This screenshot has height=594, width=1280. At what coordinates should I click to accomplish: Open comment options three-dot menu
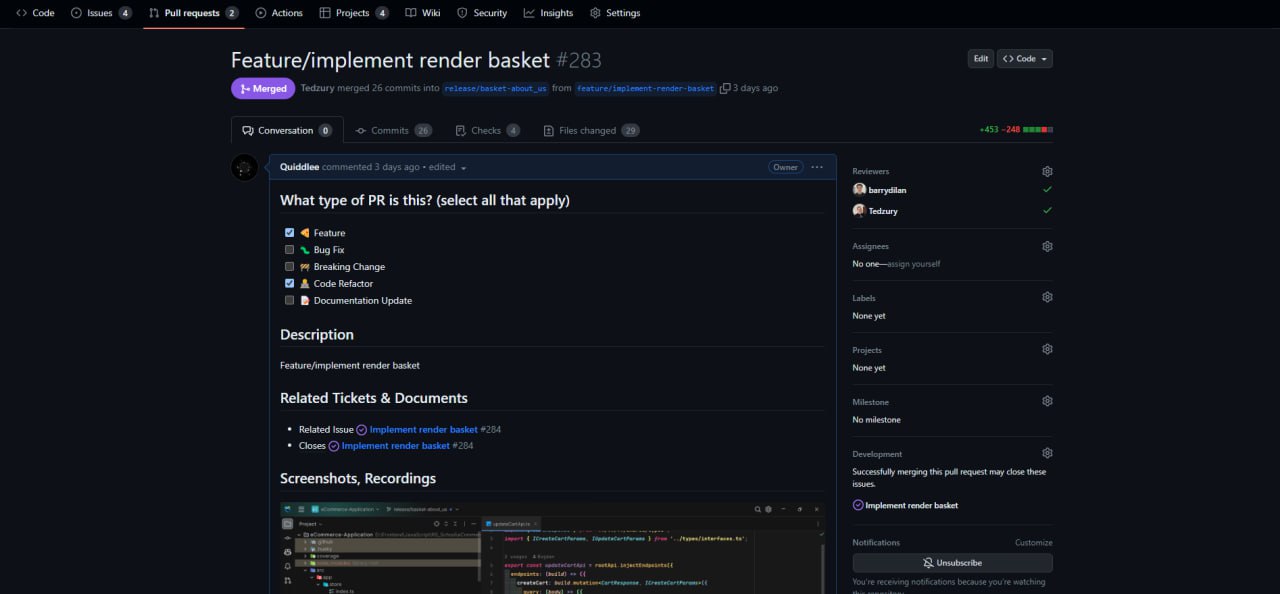[817, 167]
